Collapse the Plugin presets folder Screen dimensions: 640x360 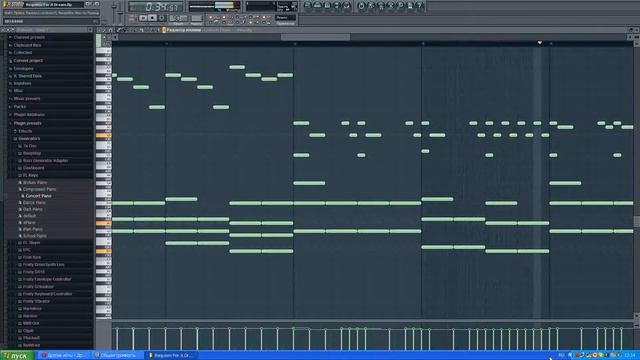tap(27, 123)
